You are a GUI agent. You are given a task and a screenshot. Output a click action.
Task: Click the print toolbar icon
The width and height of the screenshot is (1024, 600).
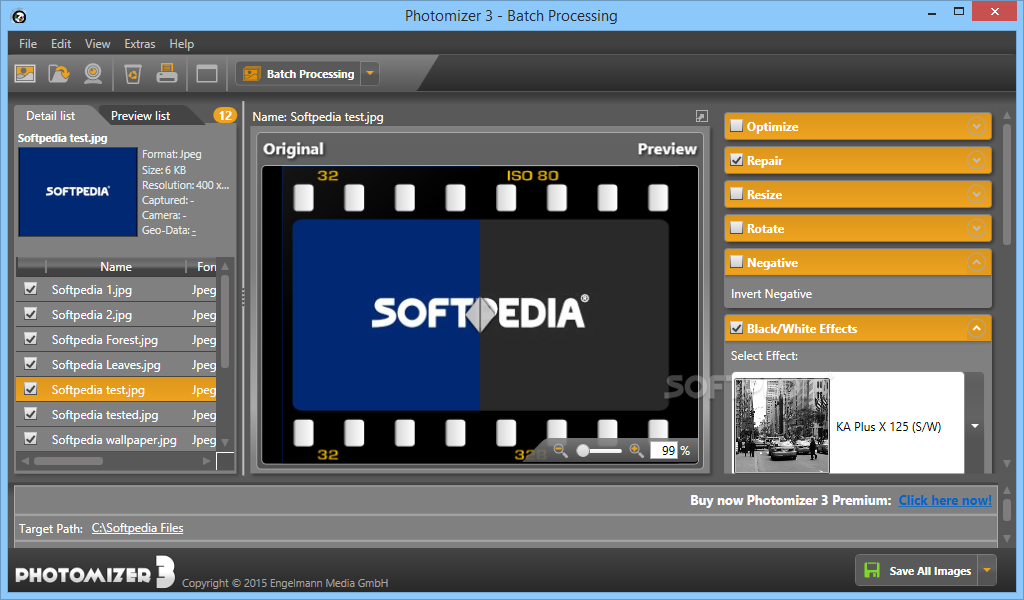[167, 73]
